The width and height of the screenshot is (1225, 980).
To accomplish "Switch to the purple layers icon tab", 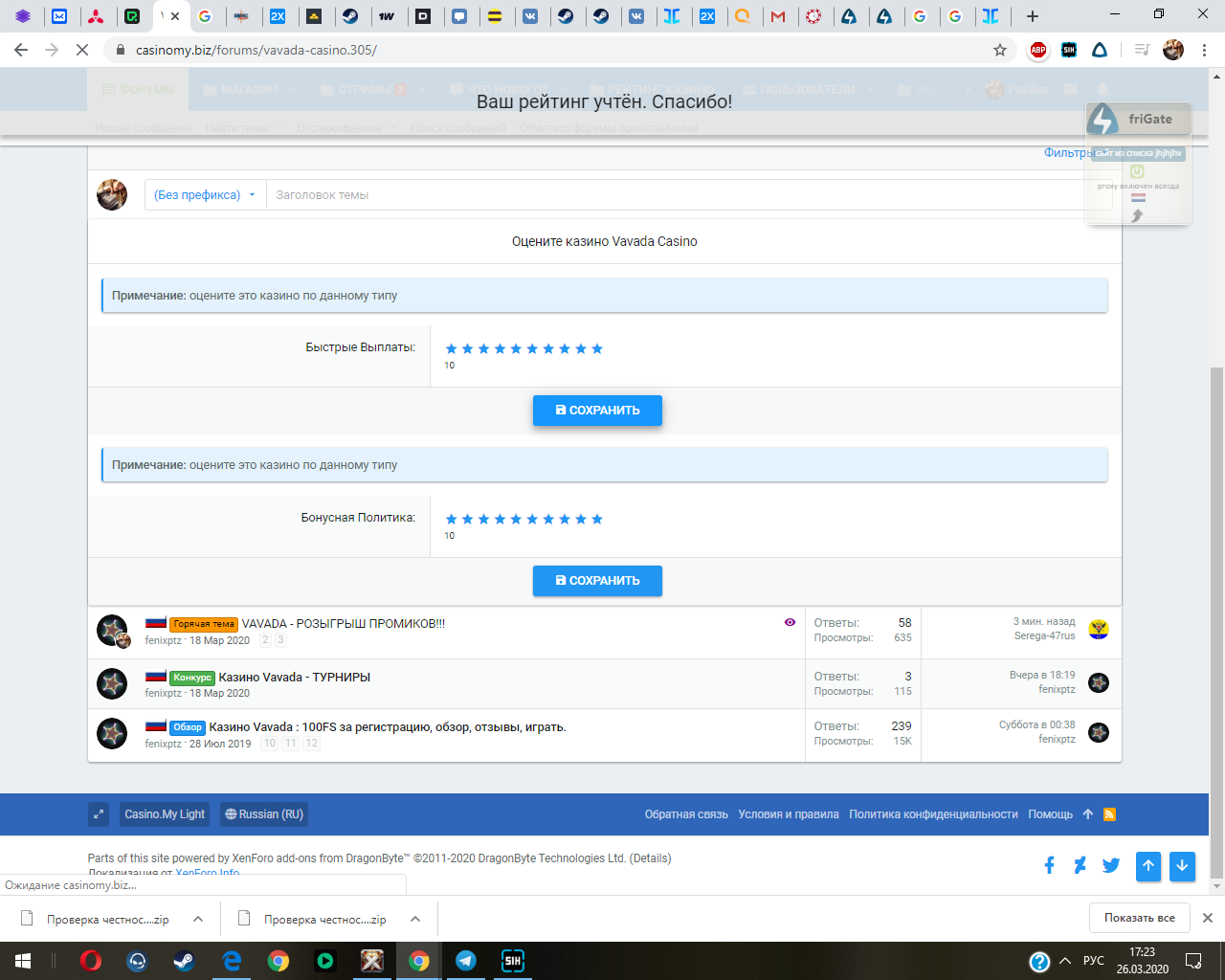I will tap(23, 16).
